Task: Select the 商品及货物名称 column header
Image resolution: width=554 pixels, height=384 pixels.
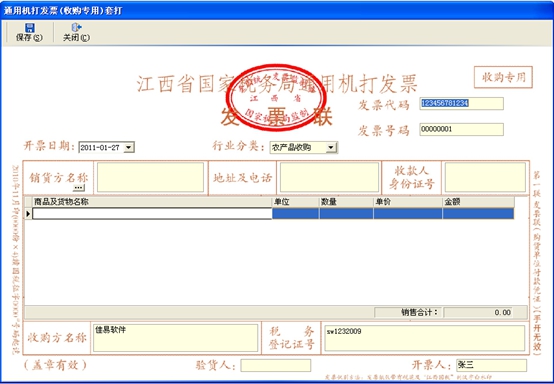Action: tap(152, 202)
